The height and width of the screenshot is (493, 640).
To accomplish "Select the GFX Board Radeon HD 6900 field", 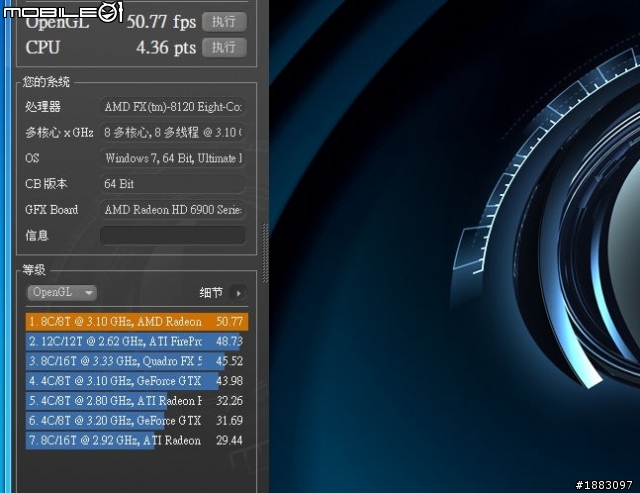I will tap(173, 209).
